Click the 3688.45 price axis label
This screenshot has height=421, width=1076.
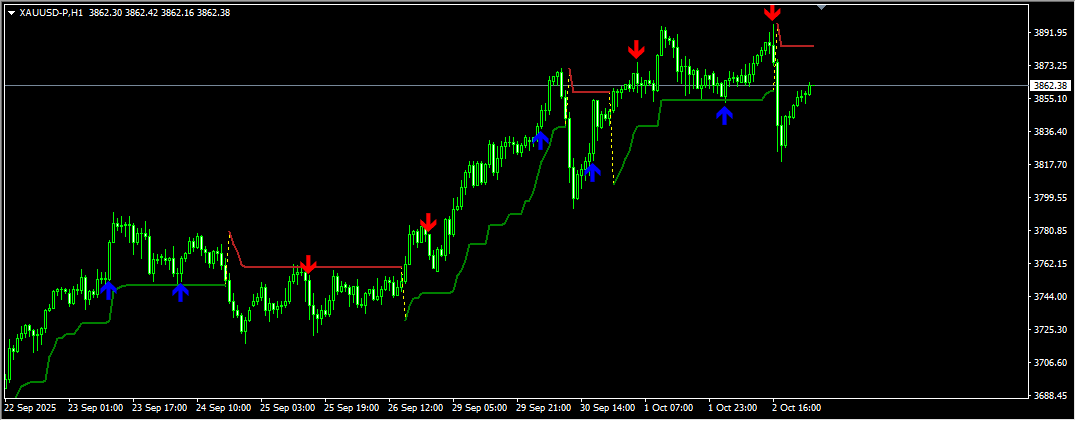click(x=1051, y=396)
